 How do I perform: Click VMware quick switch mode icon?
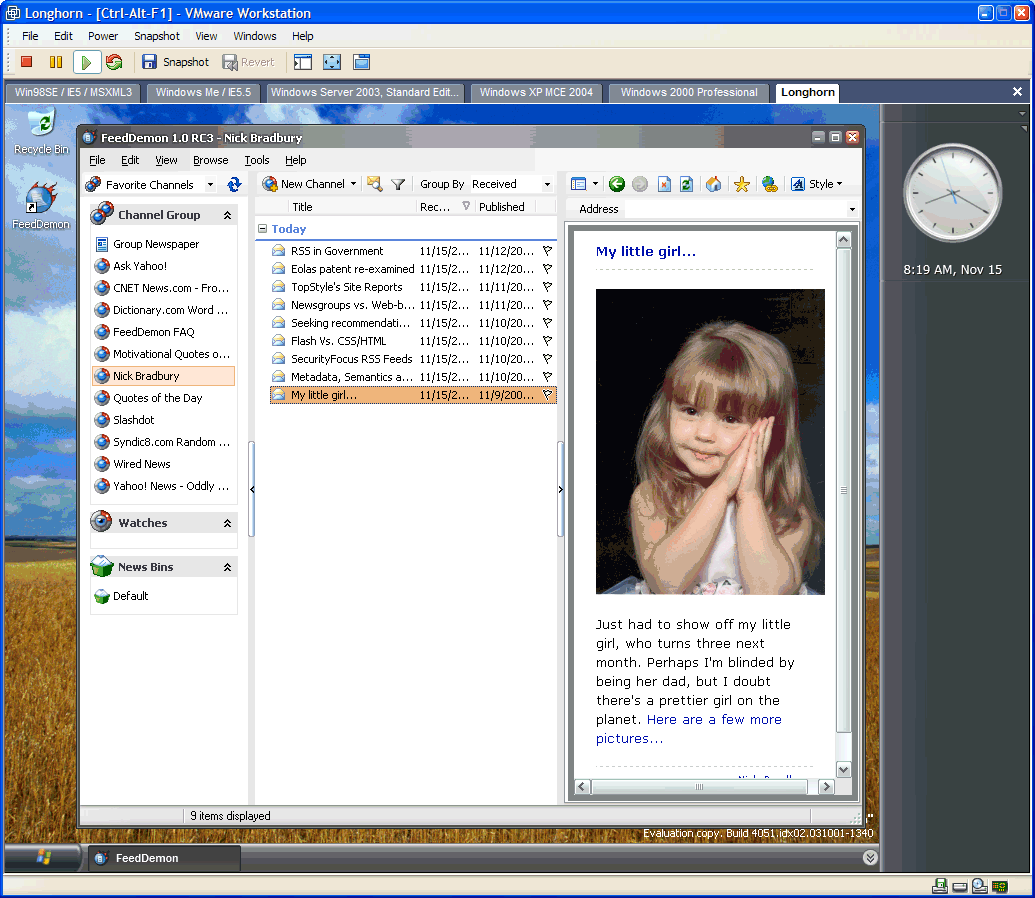362,62
